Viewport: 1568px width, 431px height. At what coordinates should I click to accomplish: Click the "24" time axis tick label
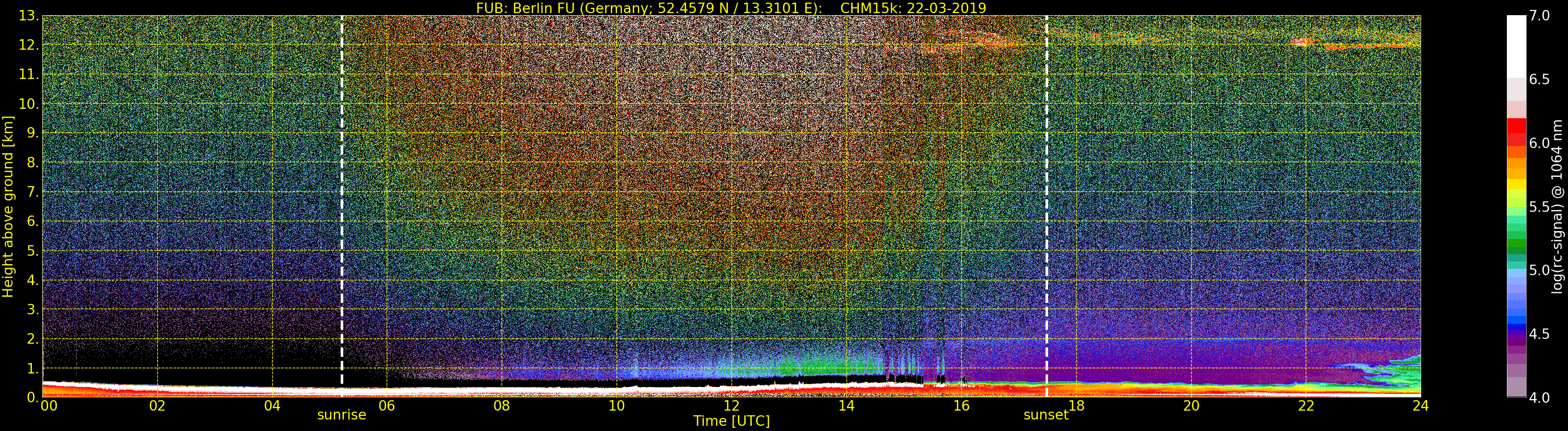1421,406
